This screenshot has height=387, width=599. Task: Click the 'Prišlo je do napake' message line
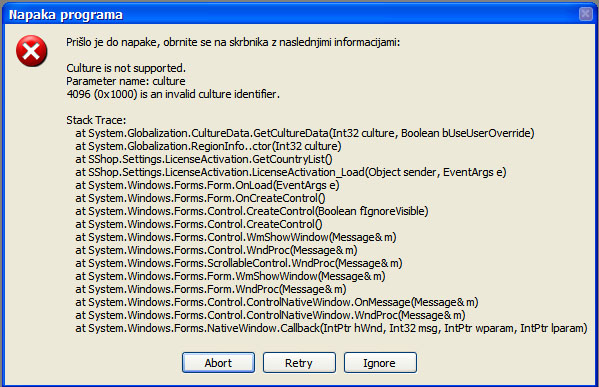(233, 42)
